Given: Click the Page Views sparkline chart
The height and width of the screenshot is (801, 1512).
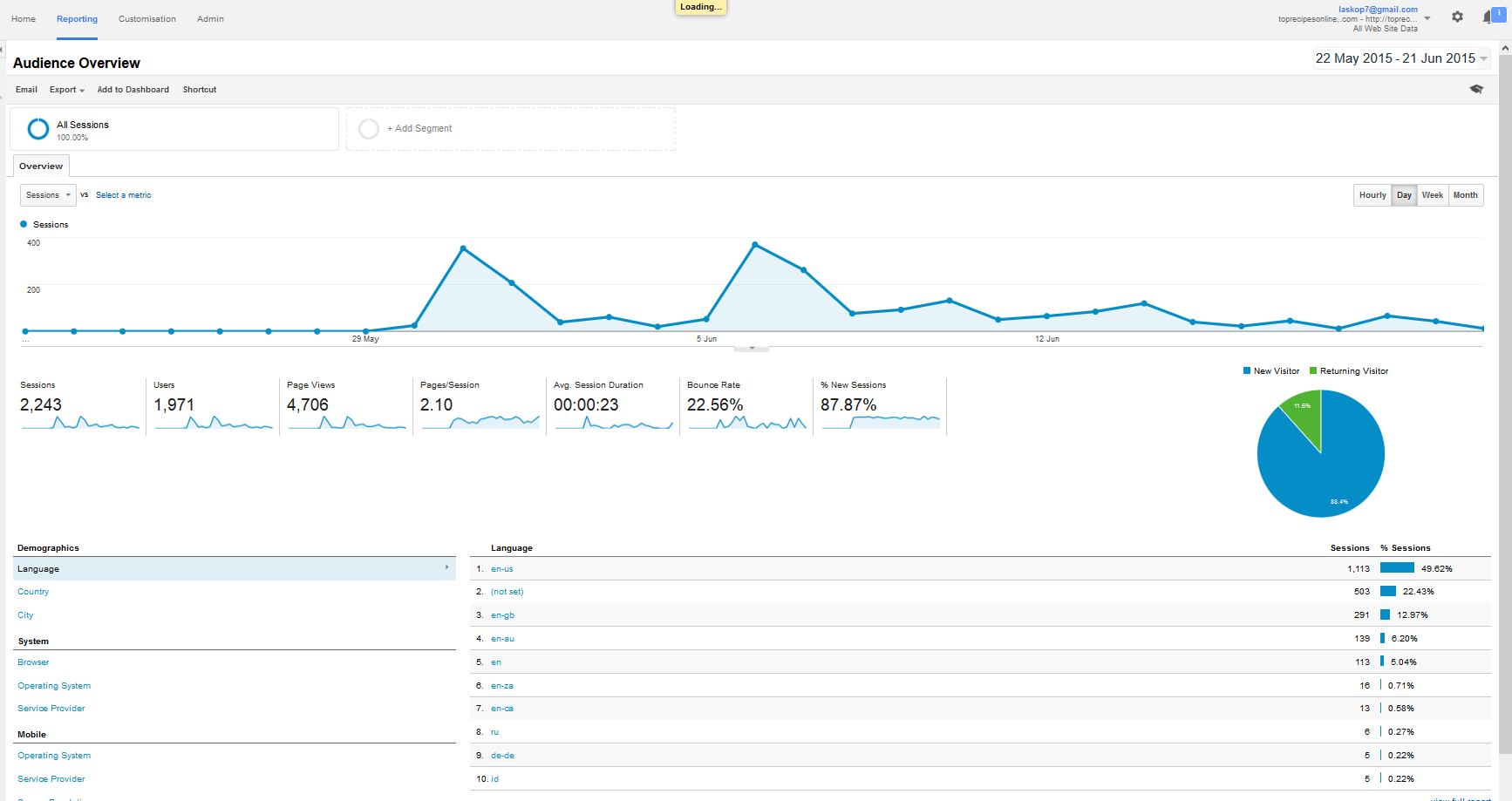Looking at the screenshot, I should pyautogui.click(x=347, y=423).
